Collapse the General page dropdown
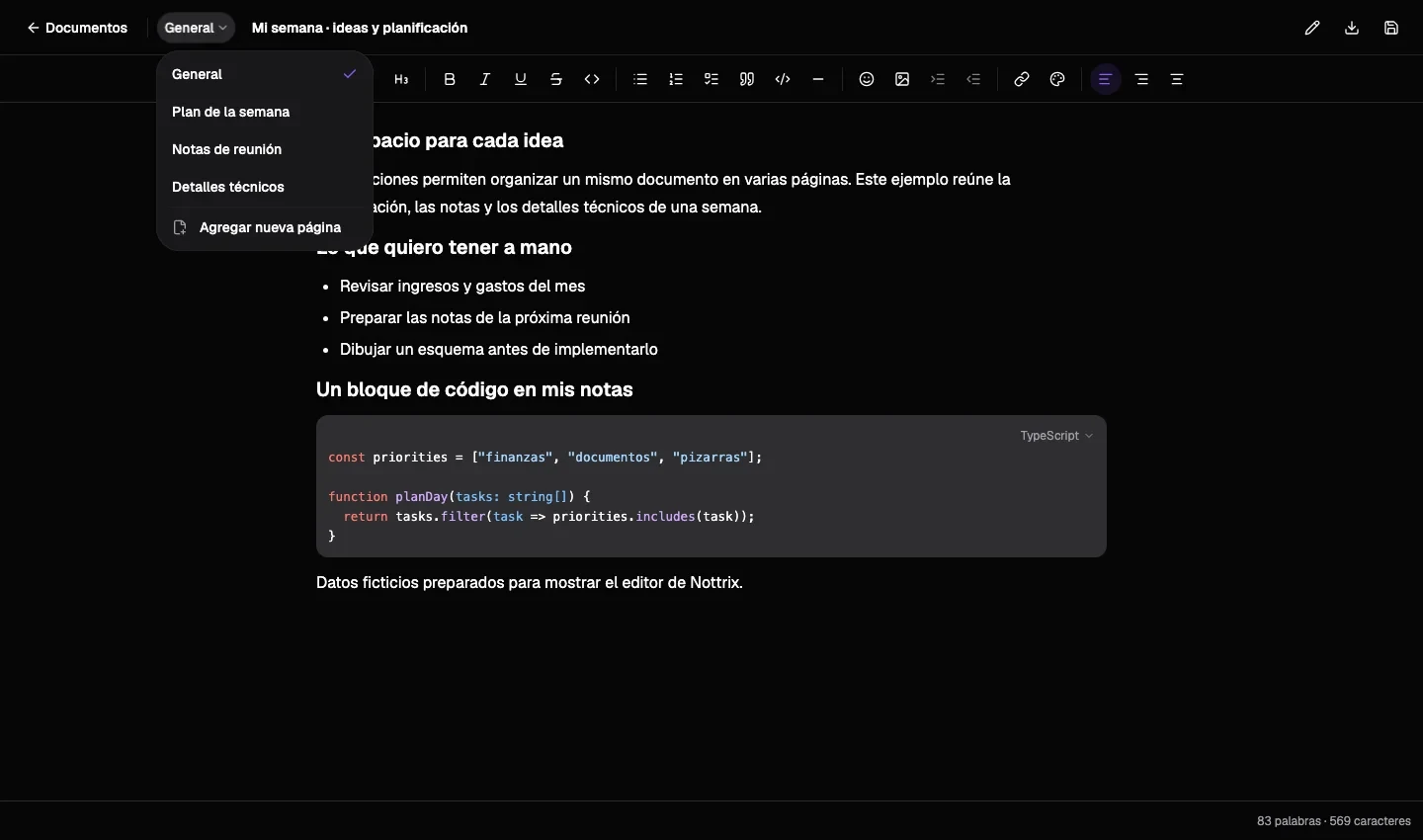 (196, 28)
